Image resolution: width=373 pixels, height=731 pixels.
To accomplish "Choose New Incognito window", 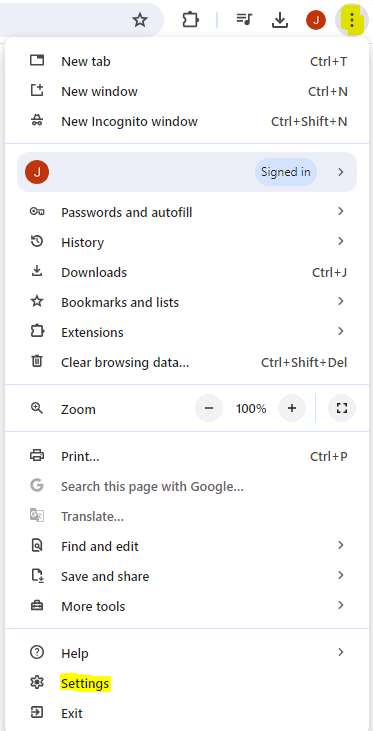I will tap(186, 121).
